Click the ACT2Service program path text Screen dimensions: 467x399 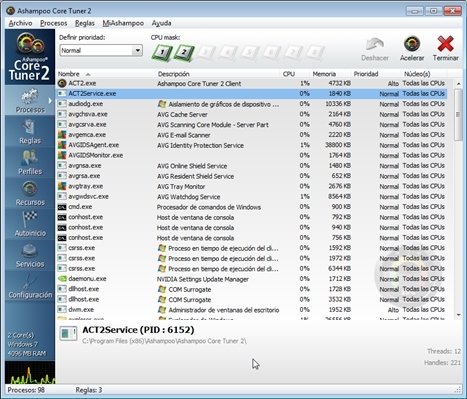(x=164, y=341)
